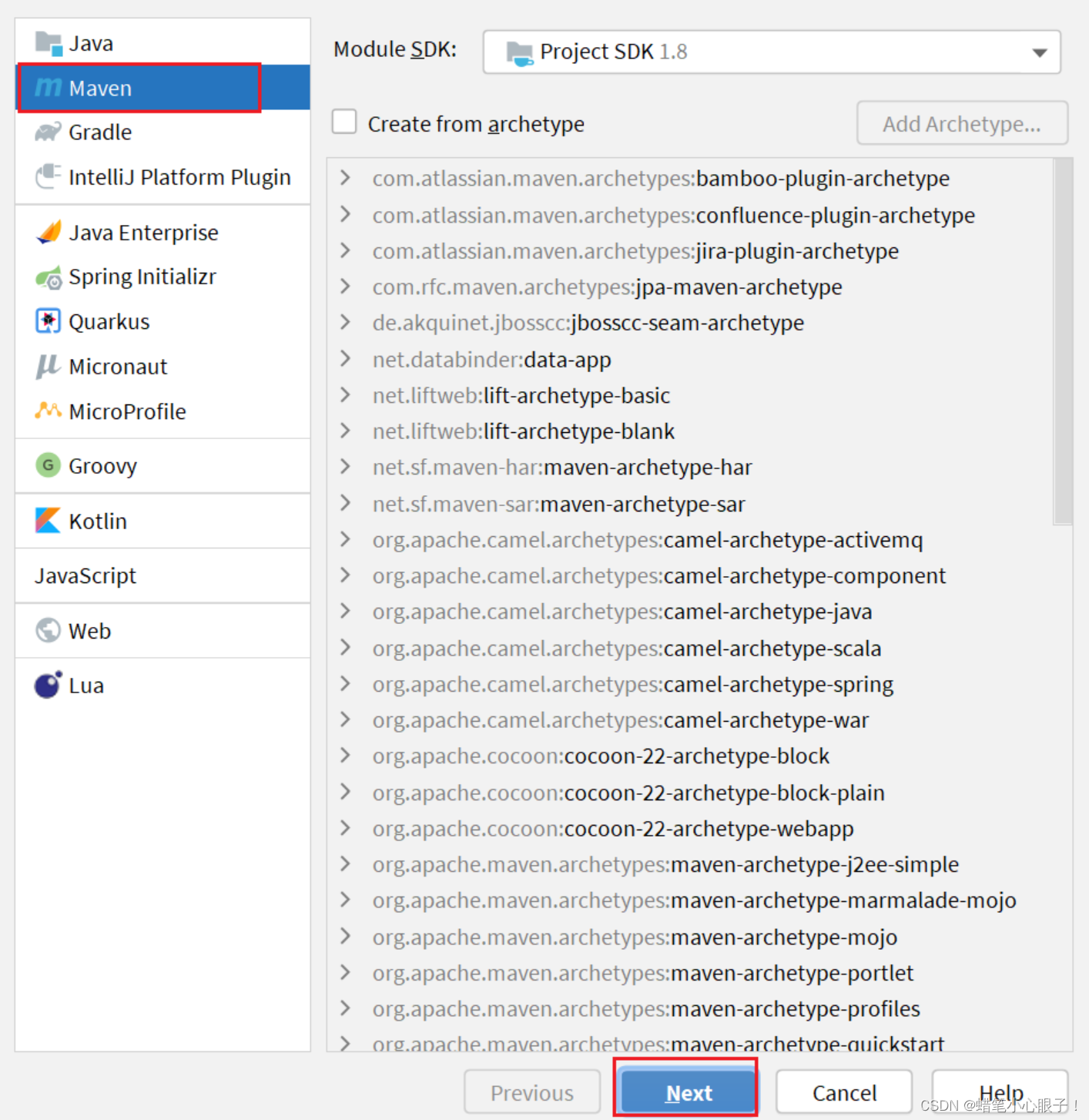Open the Help dialog

click(1000, 1091)
